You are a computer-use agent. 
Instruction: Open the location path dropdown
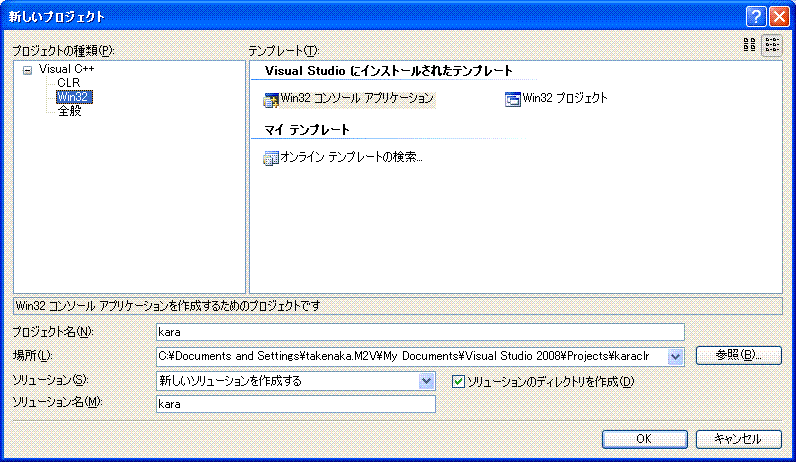675,356
